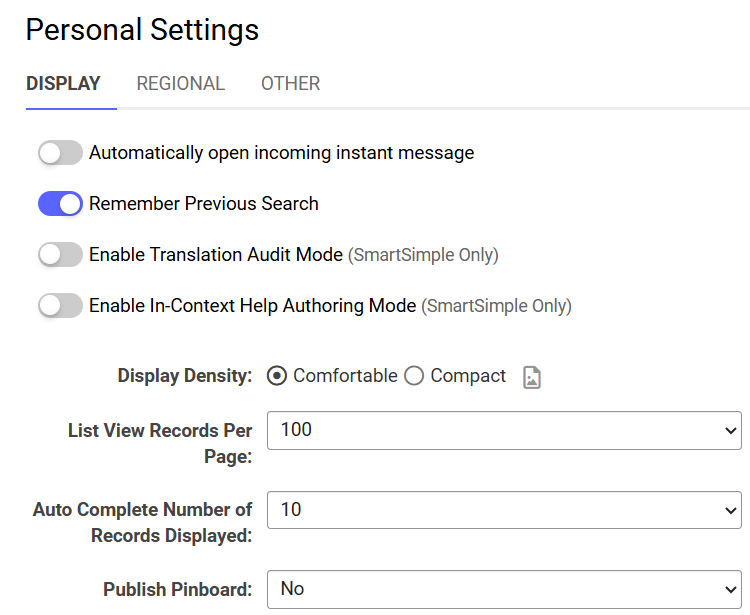Click the Remember Previous Search label
Screen dimensions: 750x615
(204, 204)
